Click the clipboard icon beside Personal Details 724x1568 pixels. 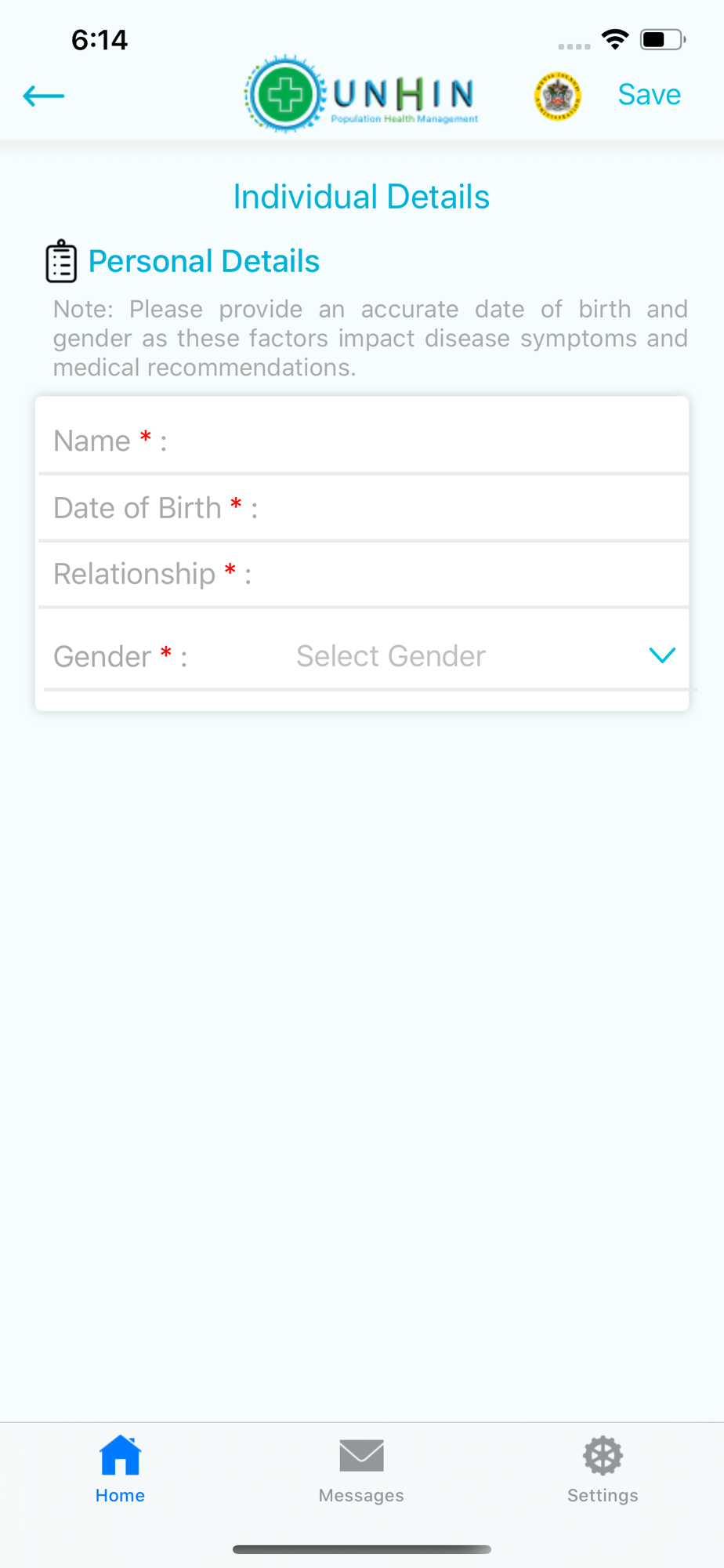click(61, 261)
